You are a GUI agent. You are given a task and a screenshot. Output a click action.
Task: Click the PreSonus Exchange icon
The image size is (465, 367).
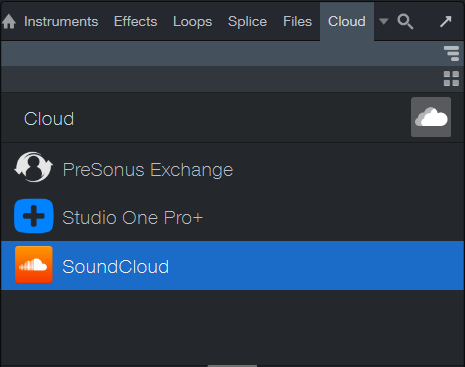tap(33, 167)
